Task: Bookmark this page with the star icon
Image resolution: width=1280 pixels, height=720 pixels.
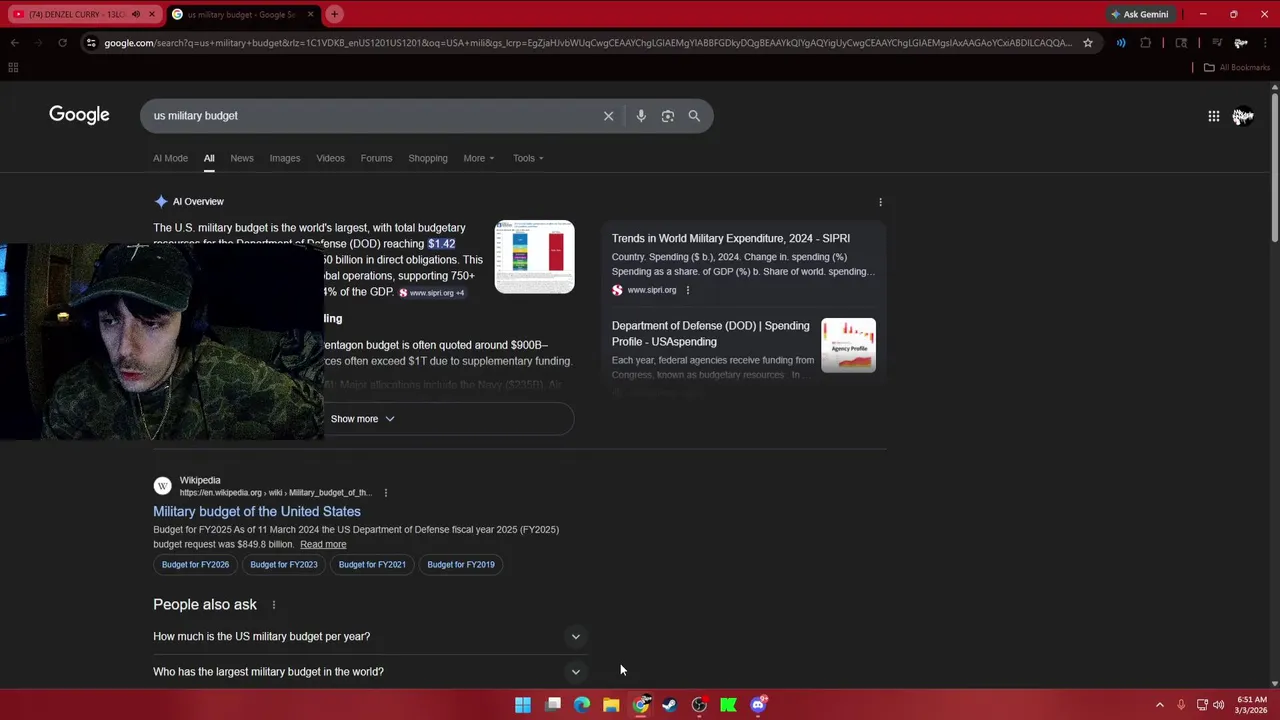Action: coord(1088,43)
